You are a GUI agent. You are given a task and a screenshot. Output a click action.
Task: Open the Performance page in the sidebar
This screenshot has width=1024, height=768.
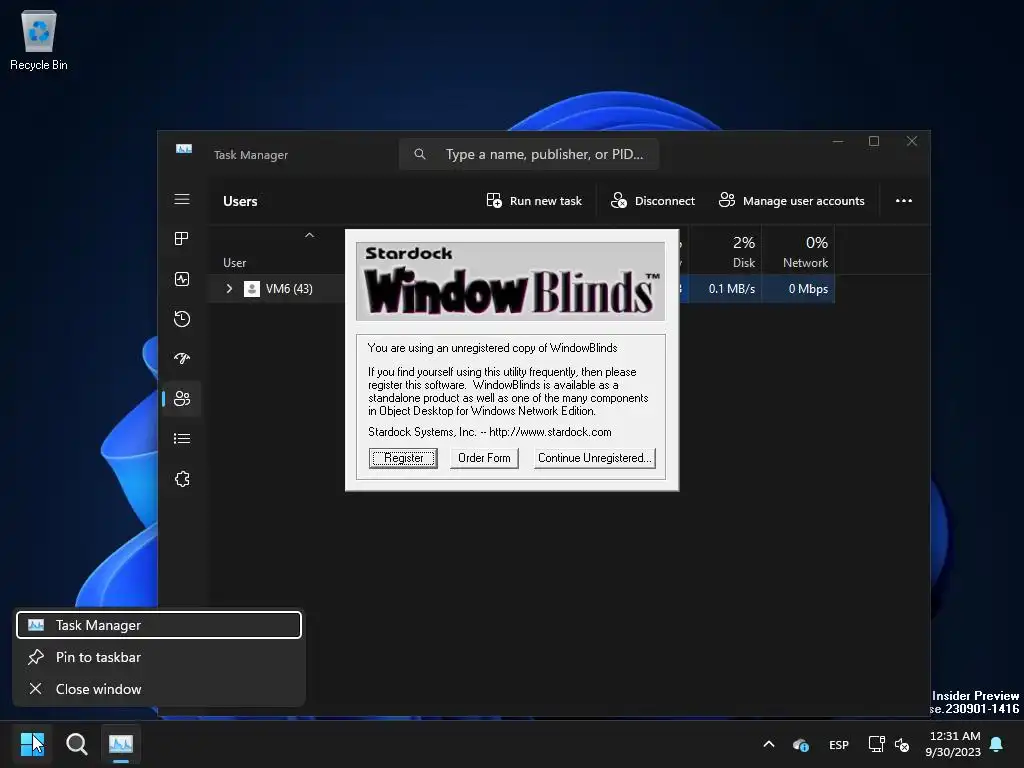tap(182, 279)
